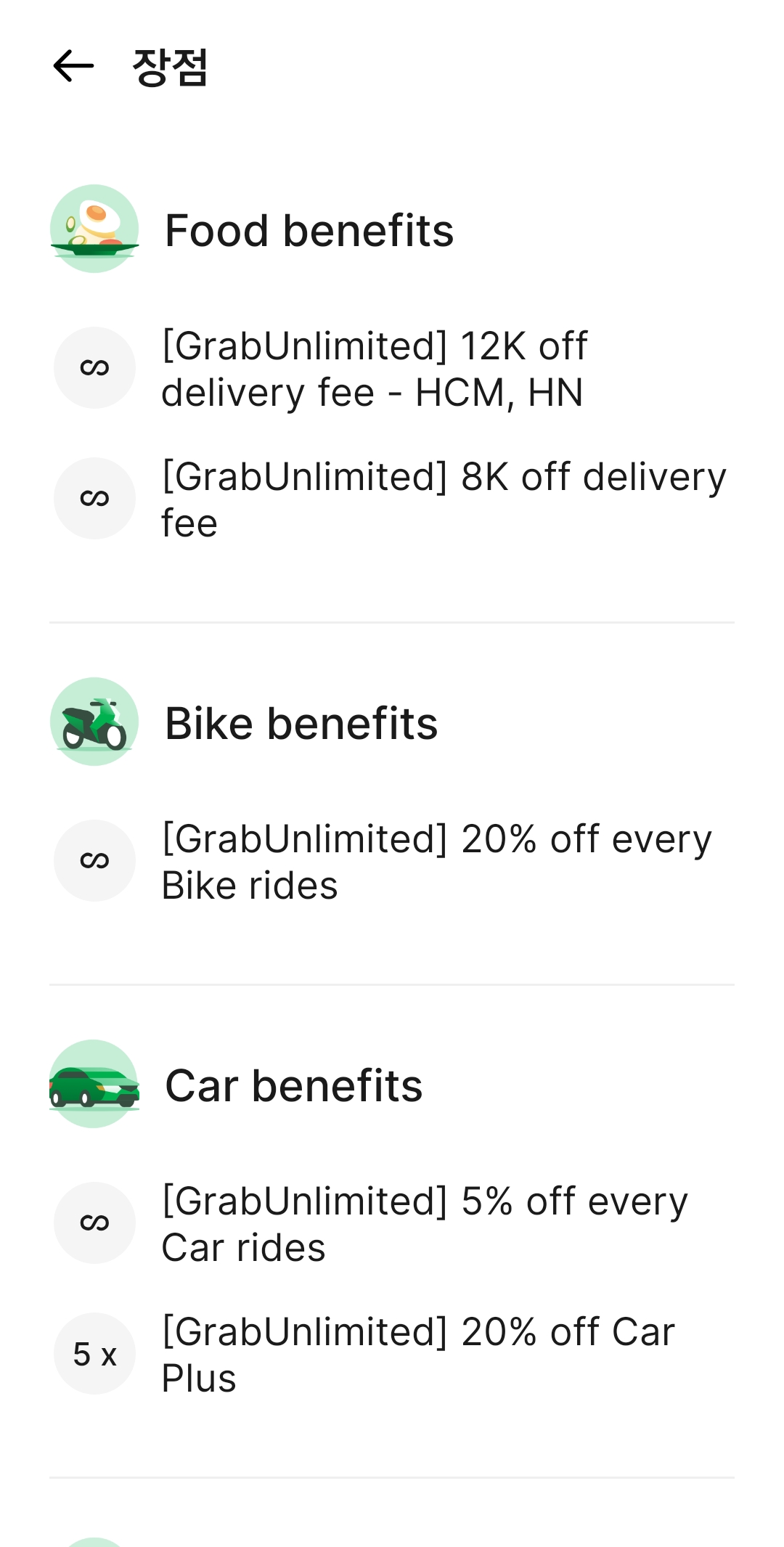The width and height of the screenshot is (784, 1547).
Task: Tap the Food benefits heading
Action: coord(309,231)
